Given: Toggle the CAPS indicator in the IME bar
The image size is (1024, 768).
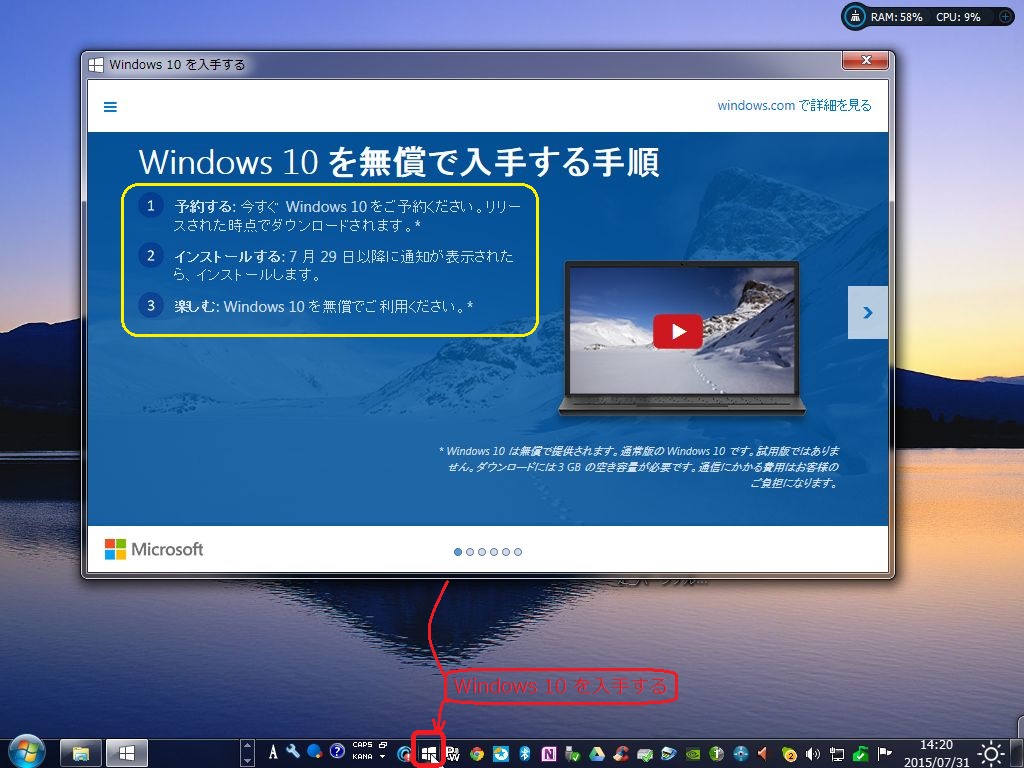Looking at the screenshot, I should pos(362,744).
